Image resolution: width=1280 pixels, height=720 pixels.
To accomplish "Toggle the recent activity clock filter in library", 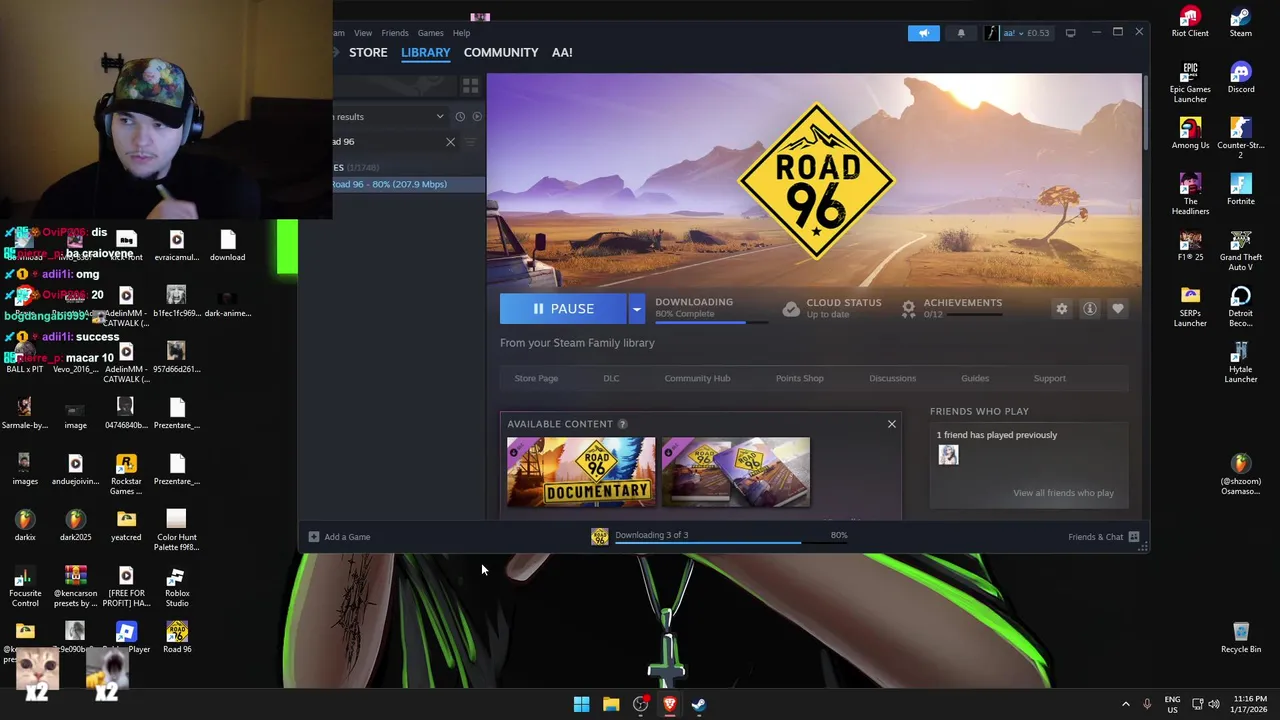I will (x=460, y=117).
